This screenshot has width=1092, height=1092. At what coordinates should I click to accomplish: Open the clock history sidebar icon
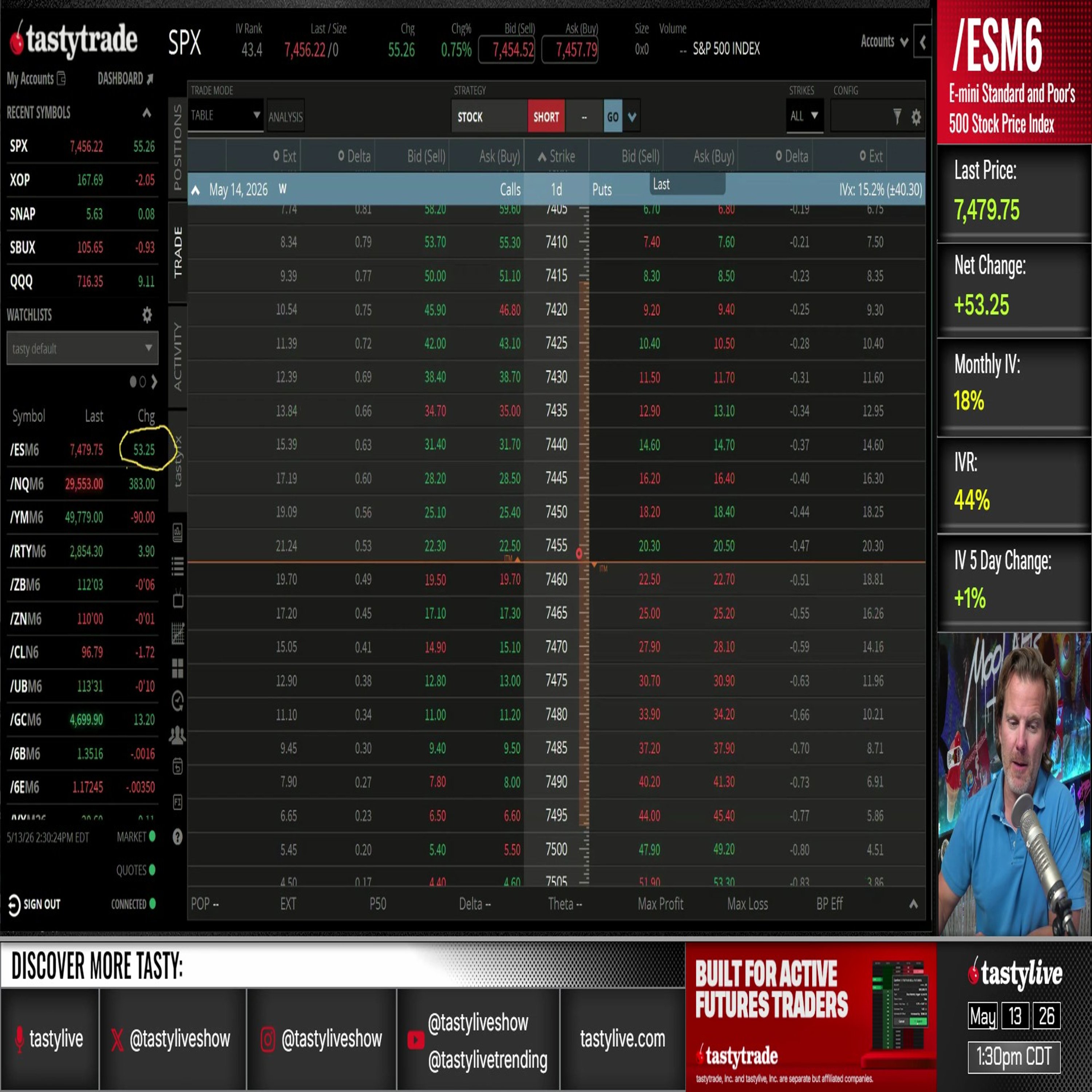click(178, 701)
